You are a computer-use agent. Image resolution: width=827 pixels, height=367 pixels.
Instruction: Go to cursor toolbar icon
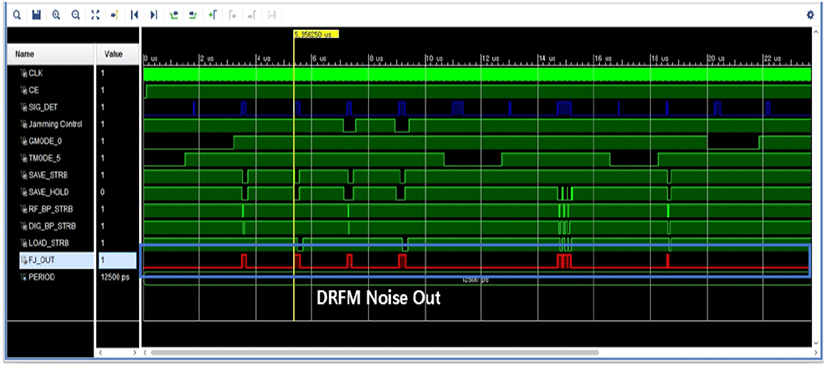(114, 15)
